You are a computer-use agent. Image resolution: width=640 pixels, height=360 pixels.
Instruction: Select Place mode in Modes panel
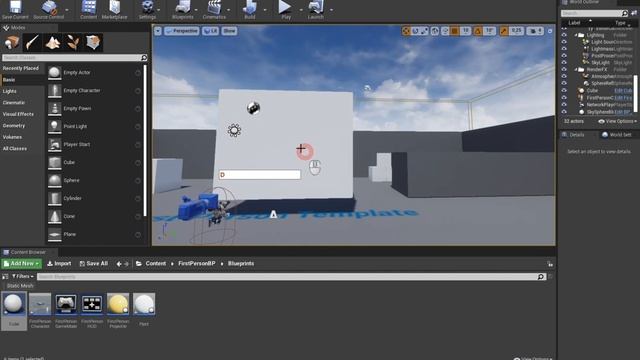[12, 42]
